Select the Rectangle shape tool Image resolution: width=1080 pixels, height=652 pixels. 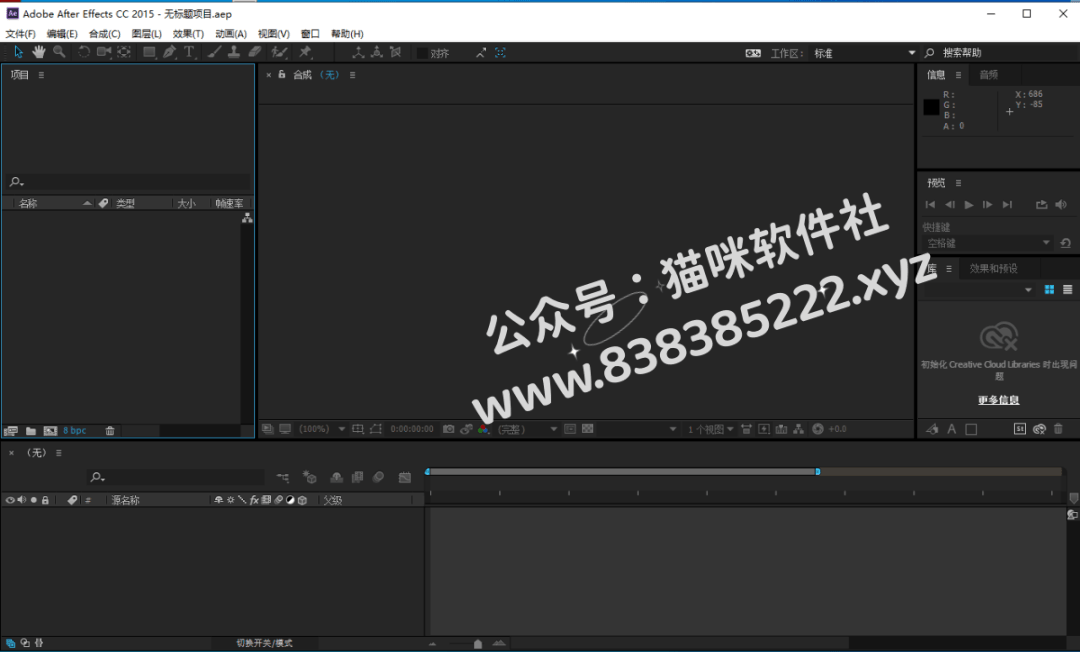[x=149, y=52]
